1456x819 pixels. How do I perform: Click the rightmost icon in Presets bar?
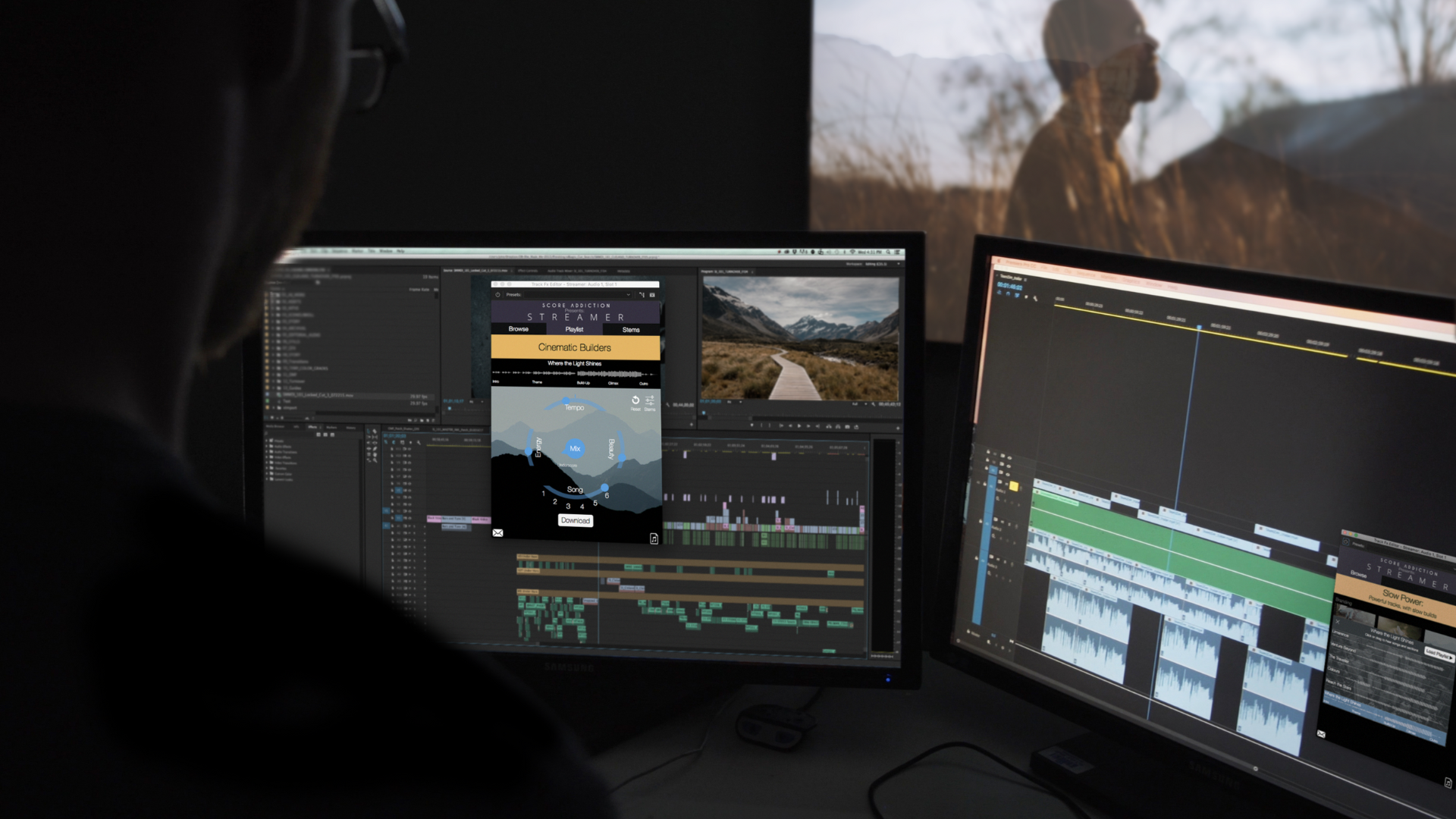(652, 294)
